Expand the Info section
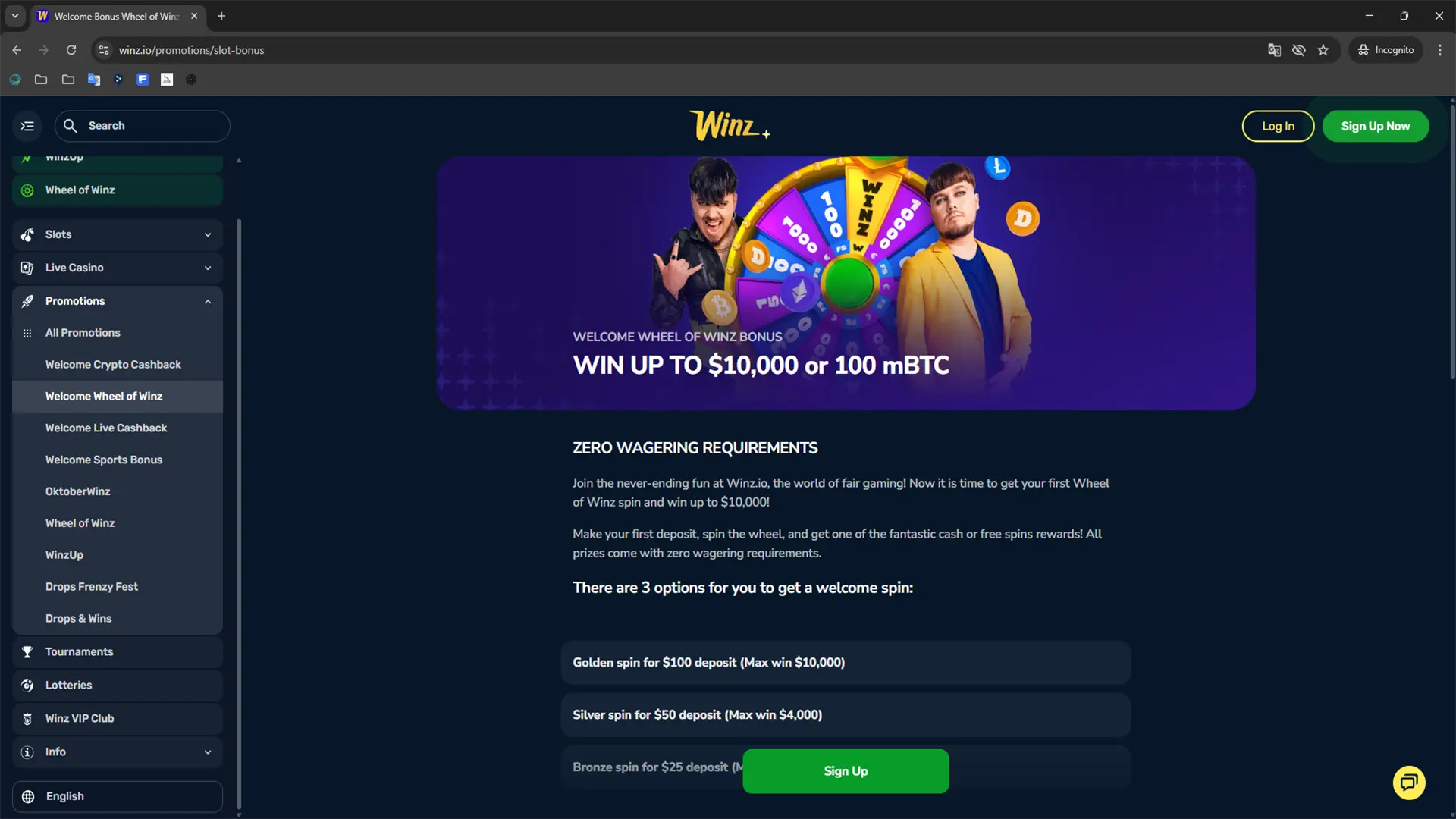 (208, 752)
